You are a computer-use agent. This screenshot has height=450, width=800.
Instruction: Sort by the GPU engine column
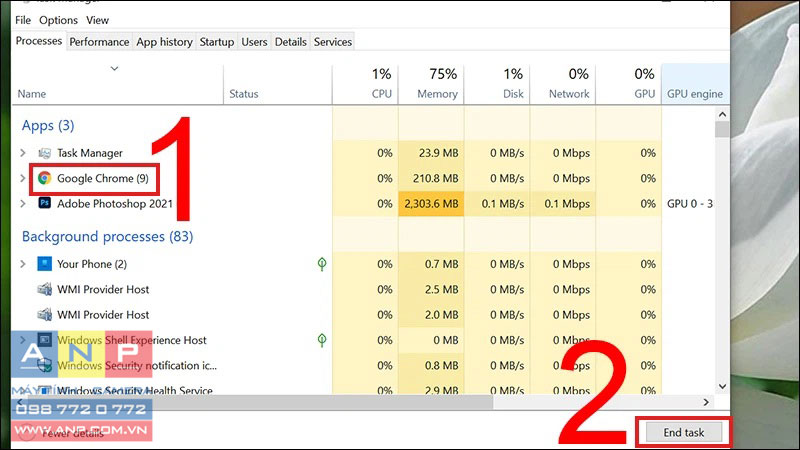[x=695, y=84]
